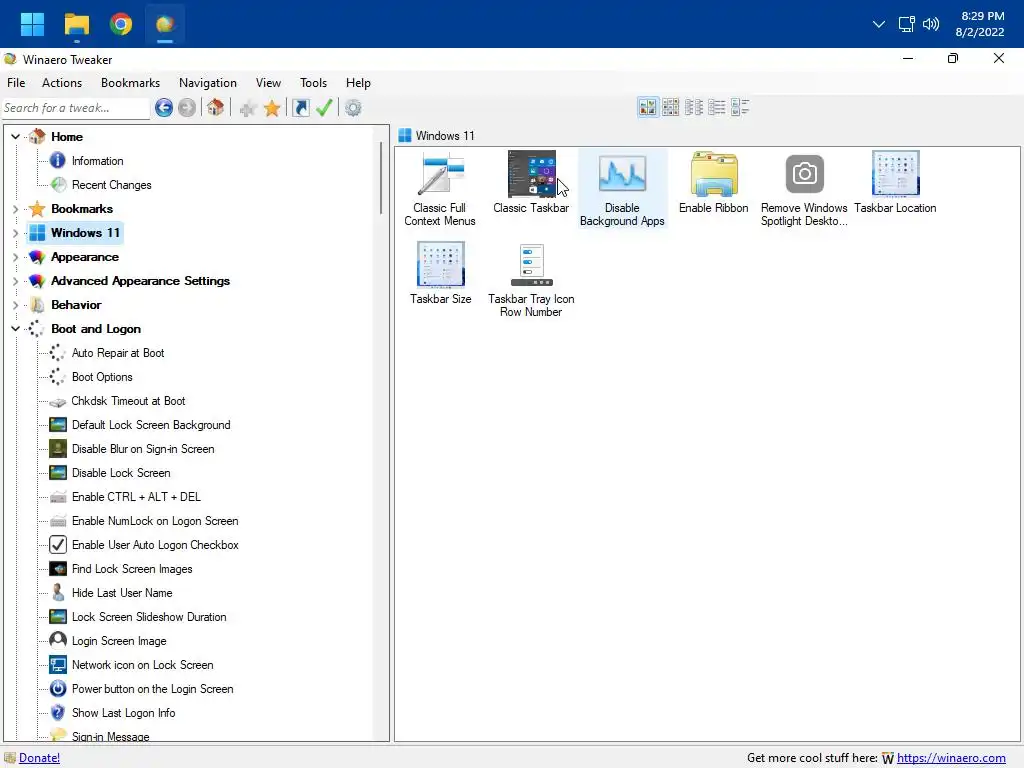Screen dimensions: 1024x768
Task: Click the Search for a tweak field
Action: pos(76,108)
